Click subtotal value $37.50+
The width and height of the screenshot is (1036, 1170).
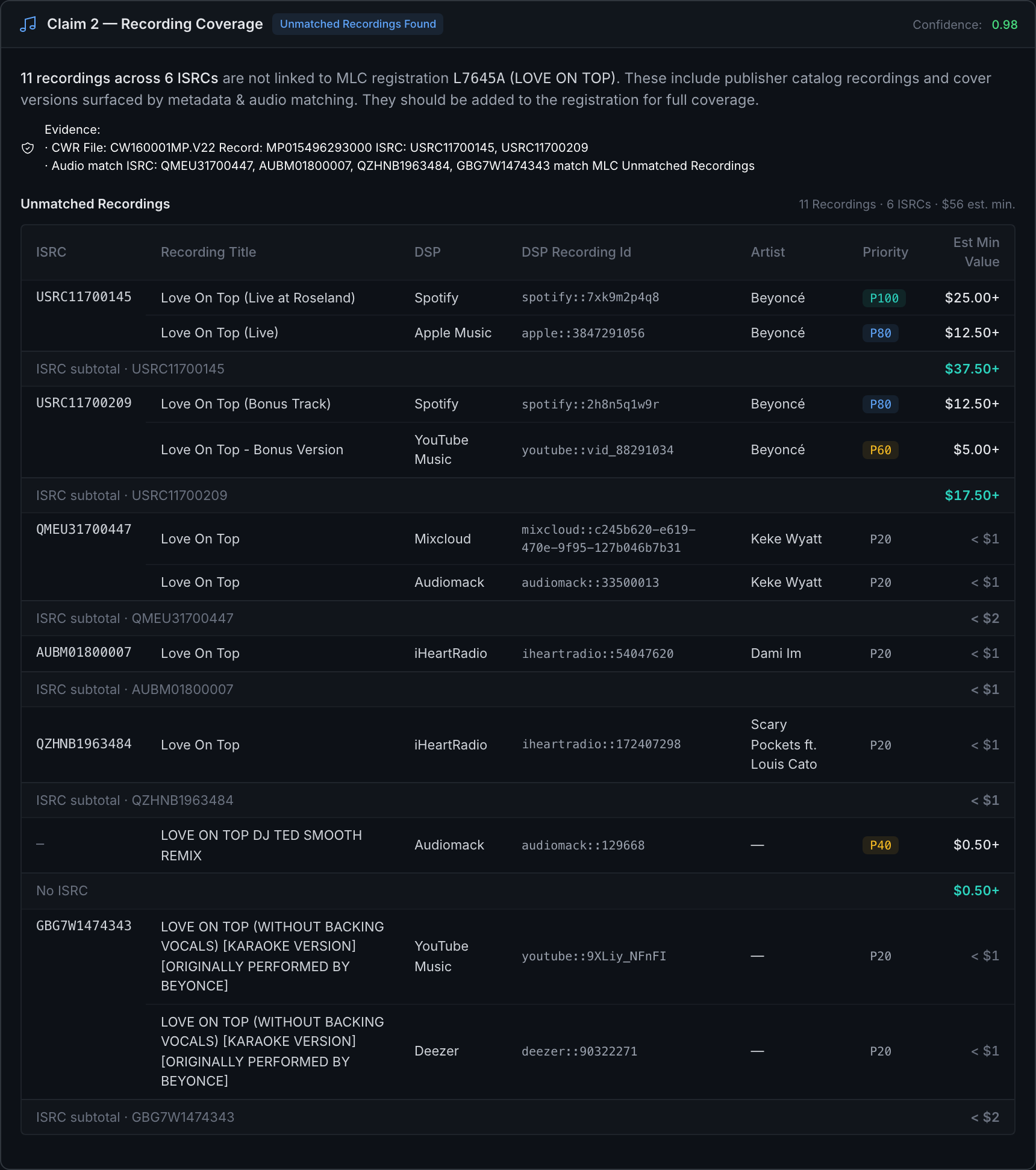972,369
